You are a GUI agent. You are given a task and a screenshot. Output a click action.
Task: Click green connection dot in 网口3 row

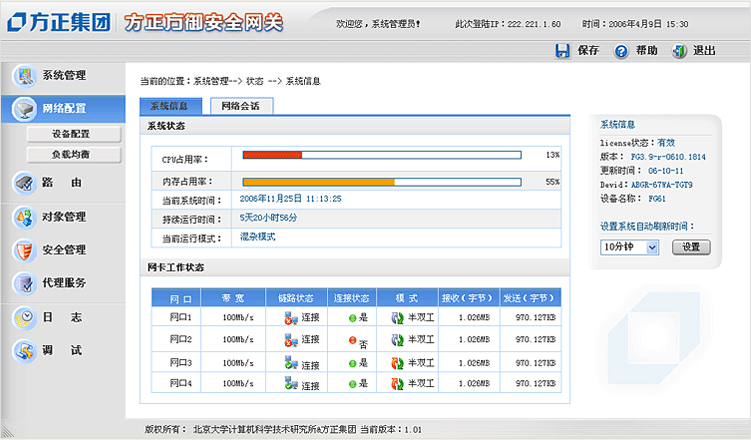[x=353, y=363]
